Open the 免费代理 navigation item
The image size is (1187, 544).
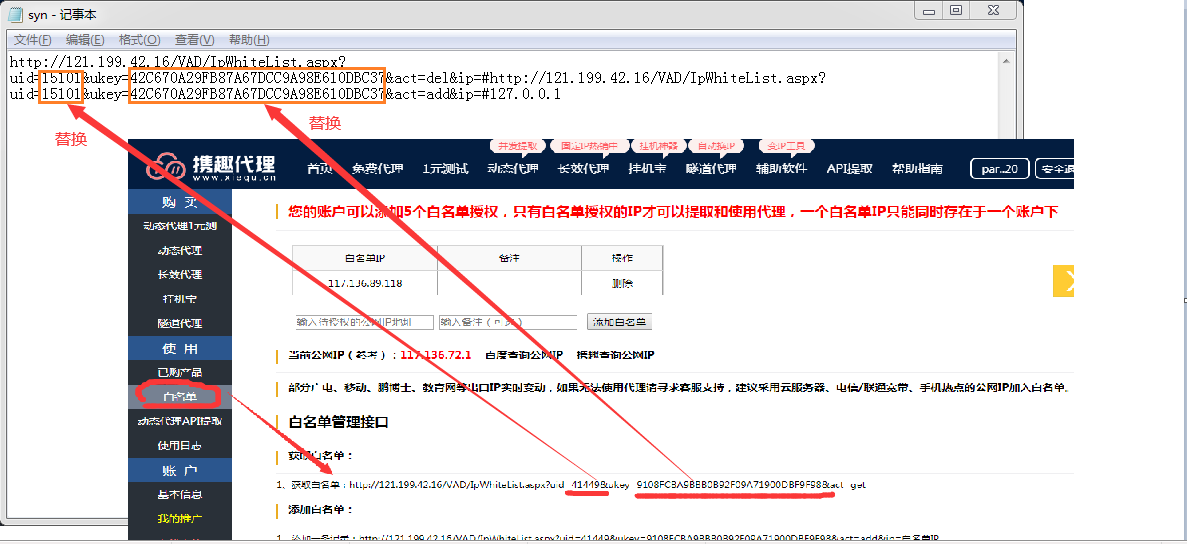coord(378,169)
